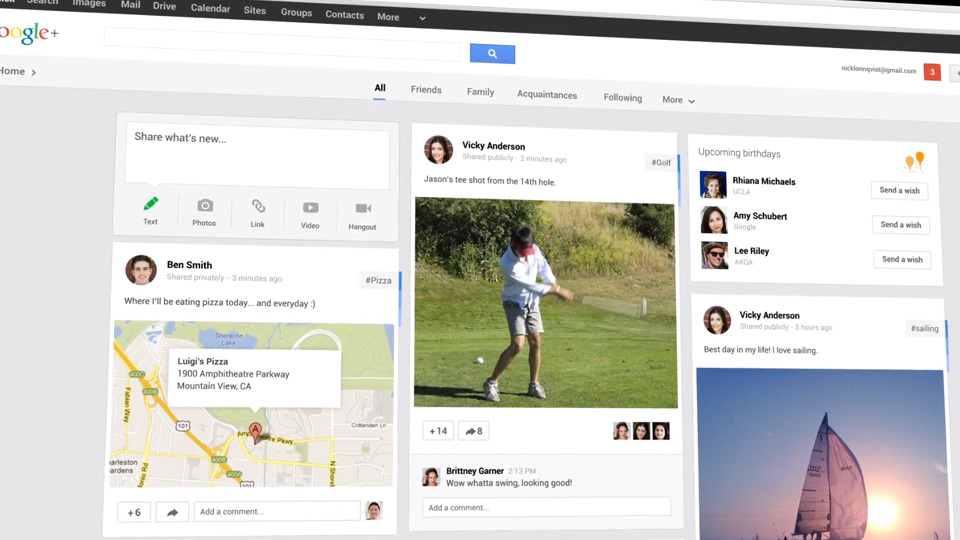
Task: Open the #Golf hashtag
Action: [661, 163]
